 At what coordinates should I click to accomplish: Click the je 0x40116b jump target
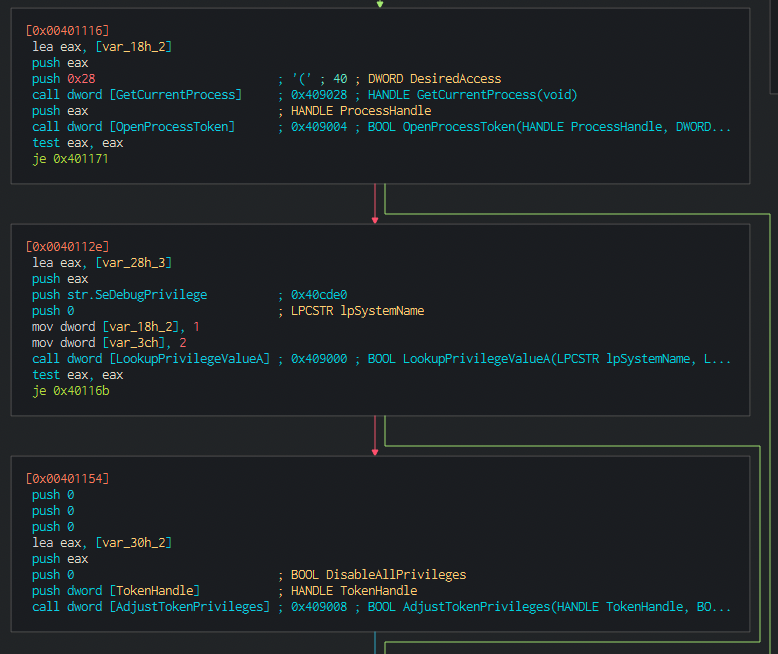(81, 391)
